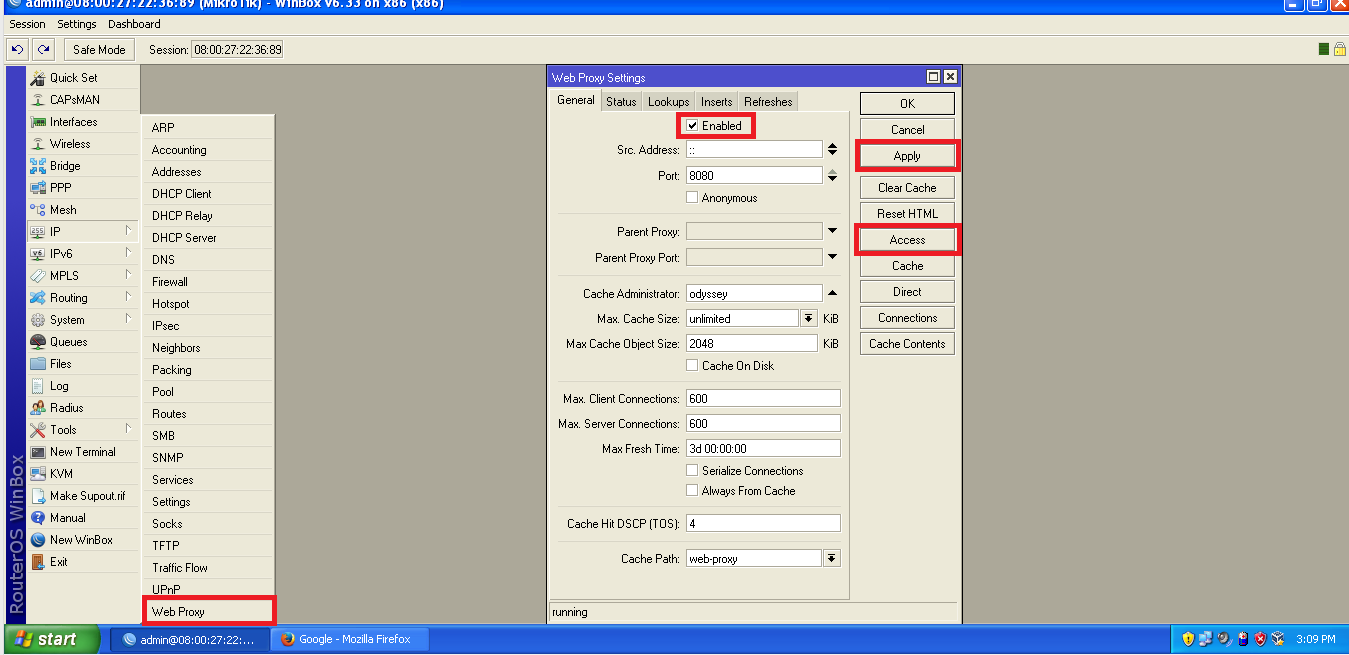The width and height of the screenshot is (1349, 655).
Task: Switch to the Status tab
Action: (621, 101)
